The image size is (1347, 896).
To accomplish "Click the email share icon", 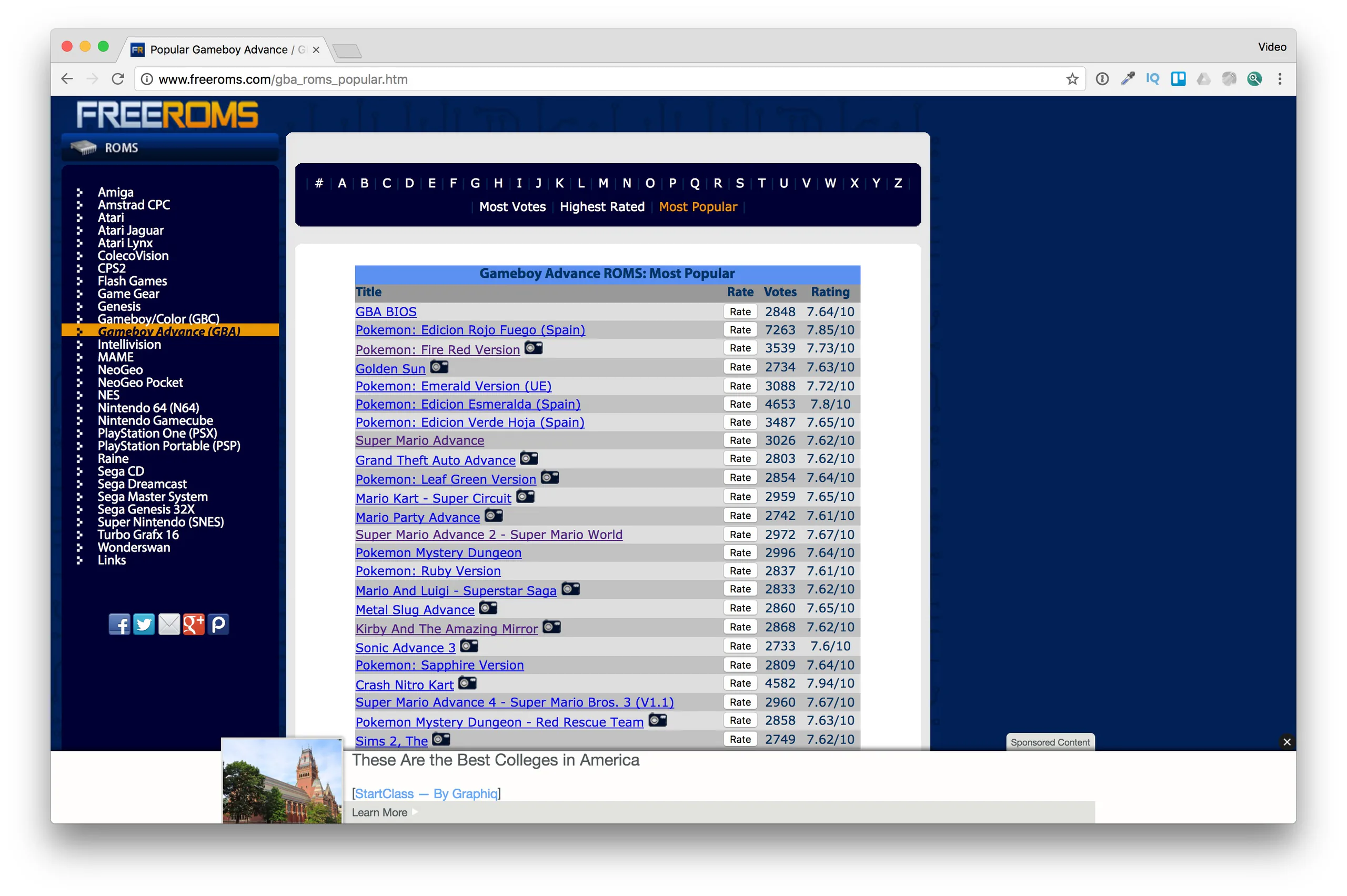I will [x=168, y=624].
